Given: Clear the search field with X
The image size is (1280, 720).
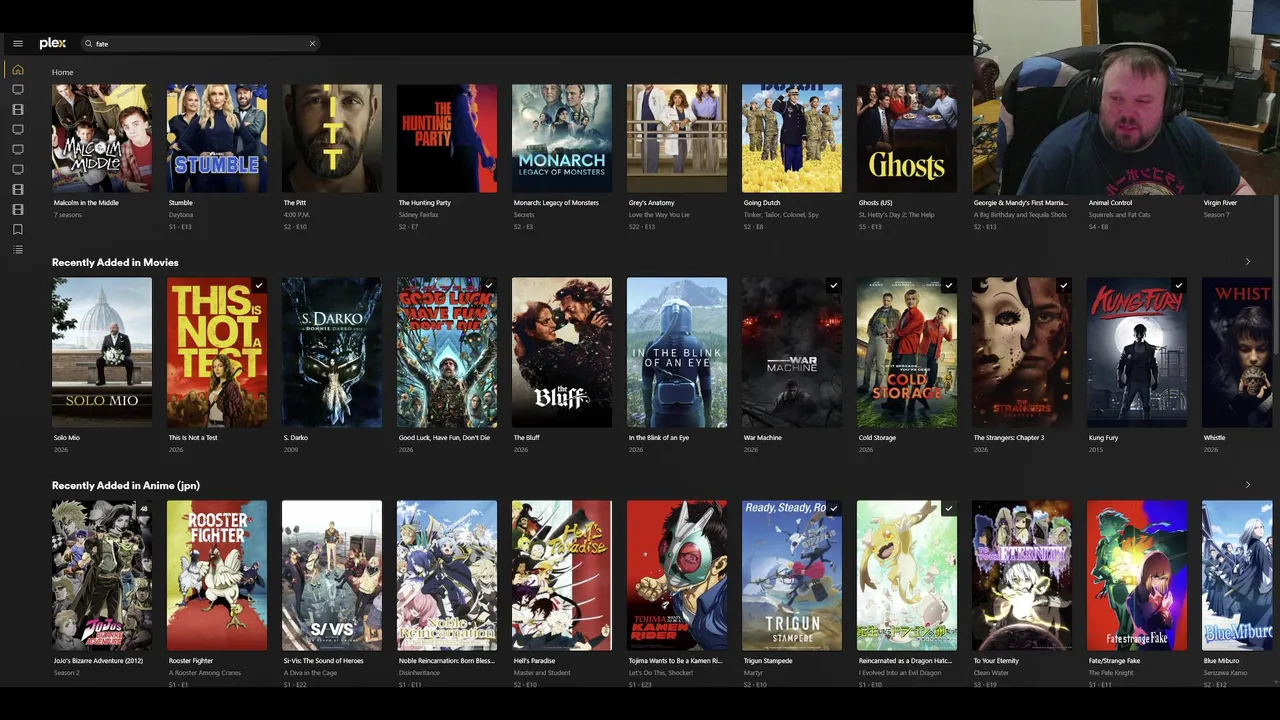Looking at the screenshot, I should click(x=312, y=44).
